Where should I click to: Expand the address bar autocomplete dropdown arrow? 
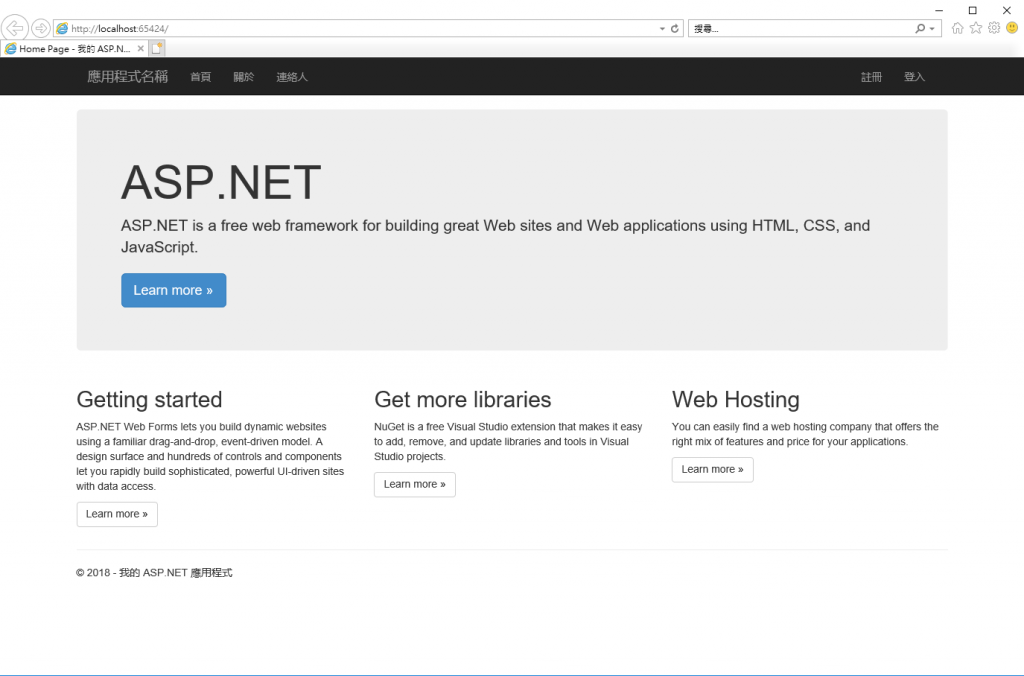(x=662, y=29)
